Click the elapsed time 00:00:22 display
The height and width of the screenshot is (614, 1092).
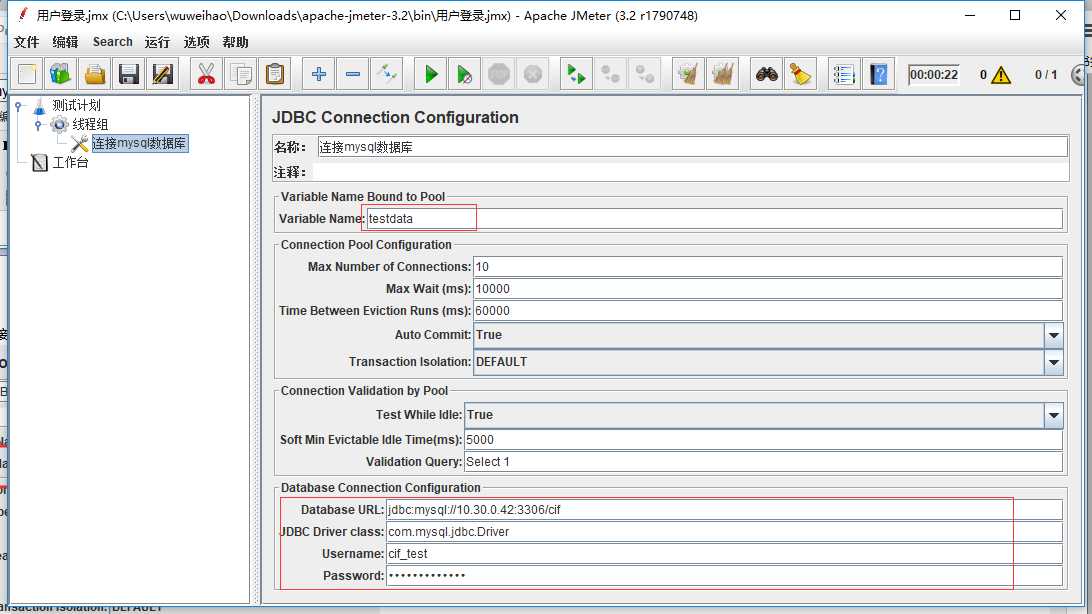(934, 74)
